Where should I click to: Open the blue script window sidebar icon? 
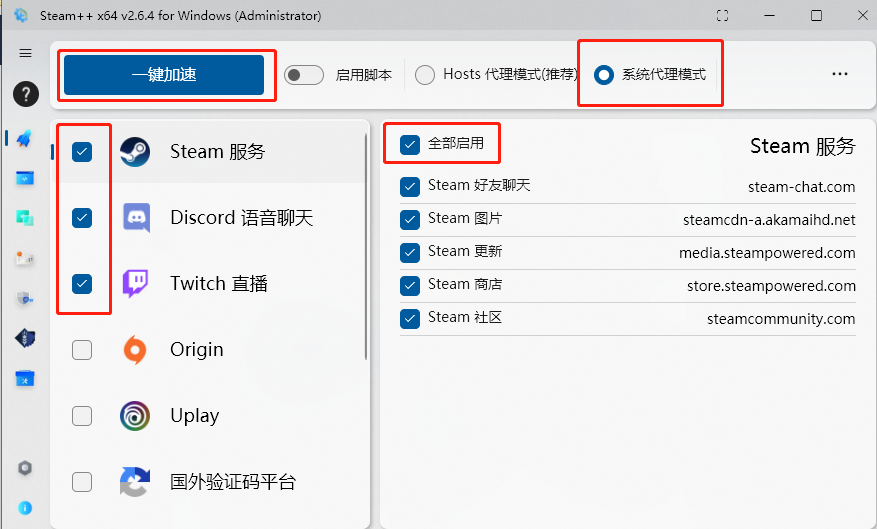pos(25,178)
